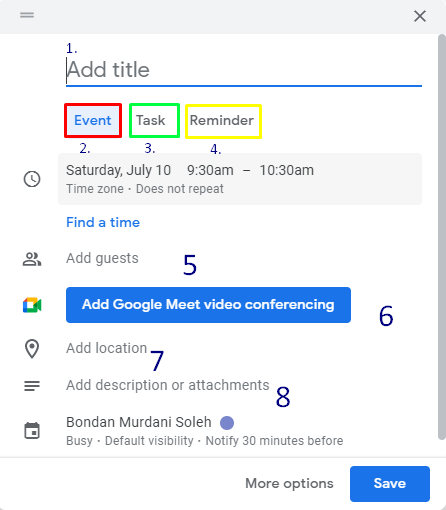This screenshot has width=446, height=510.
Task: Open the 10:30am end time dropdown
Action: click(x=287, y=170)
